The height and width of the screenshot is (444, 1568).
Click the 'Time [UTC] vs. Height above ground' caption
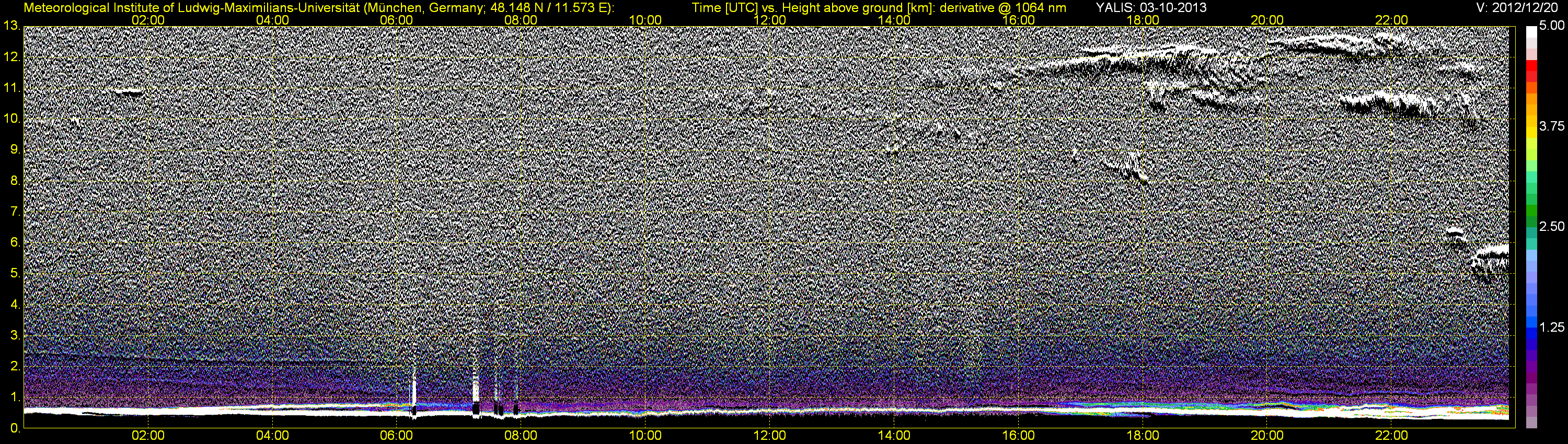click(x=879, y=8)
